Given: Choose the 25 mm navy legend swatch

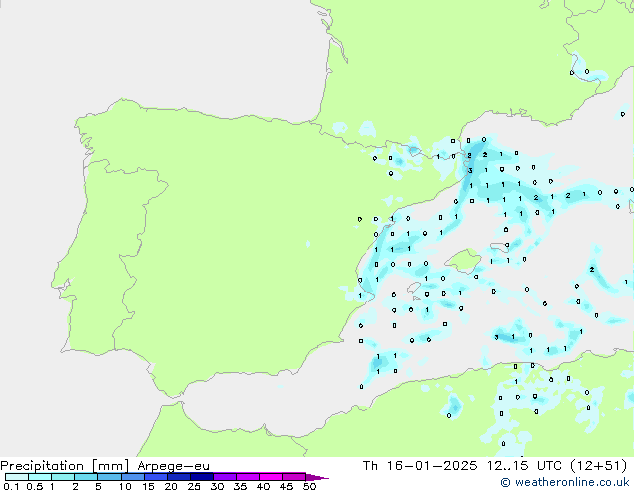Looking at the screenshot, I should pos(201,477).
